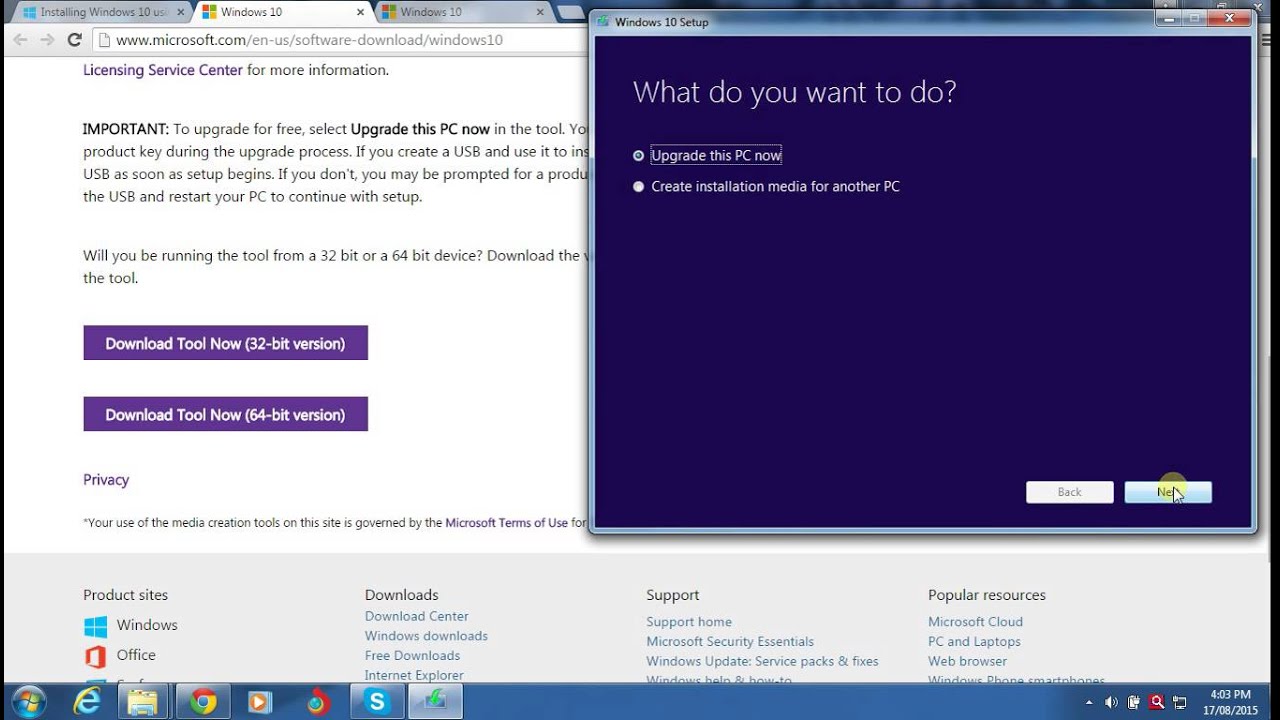Image resolution: width=1280 pixels, height=720 pixels.
Task: Click the red magnifier tray icon
Action: pyautogui.click(x=1157, y=702)
